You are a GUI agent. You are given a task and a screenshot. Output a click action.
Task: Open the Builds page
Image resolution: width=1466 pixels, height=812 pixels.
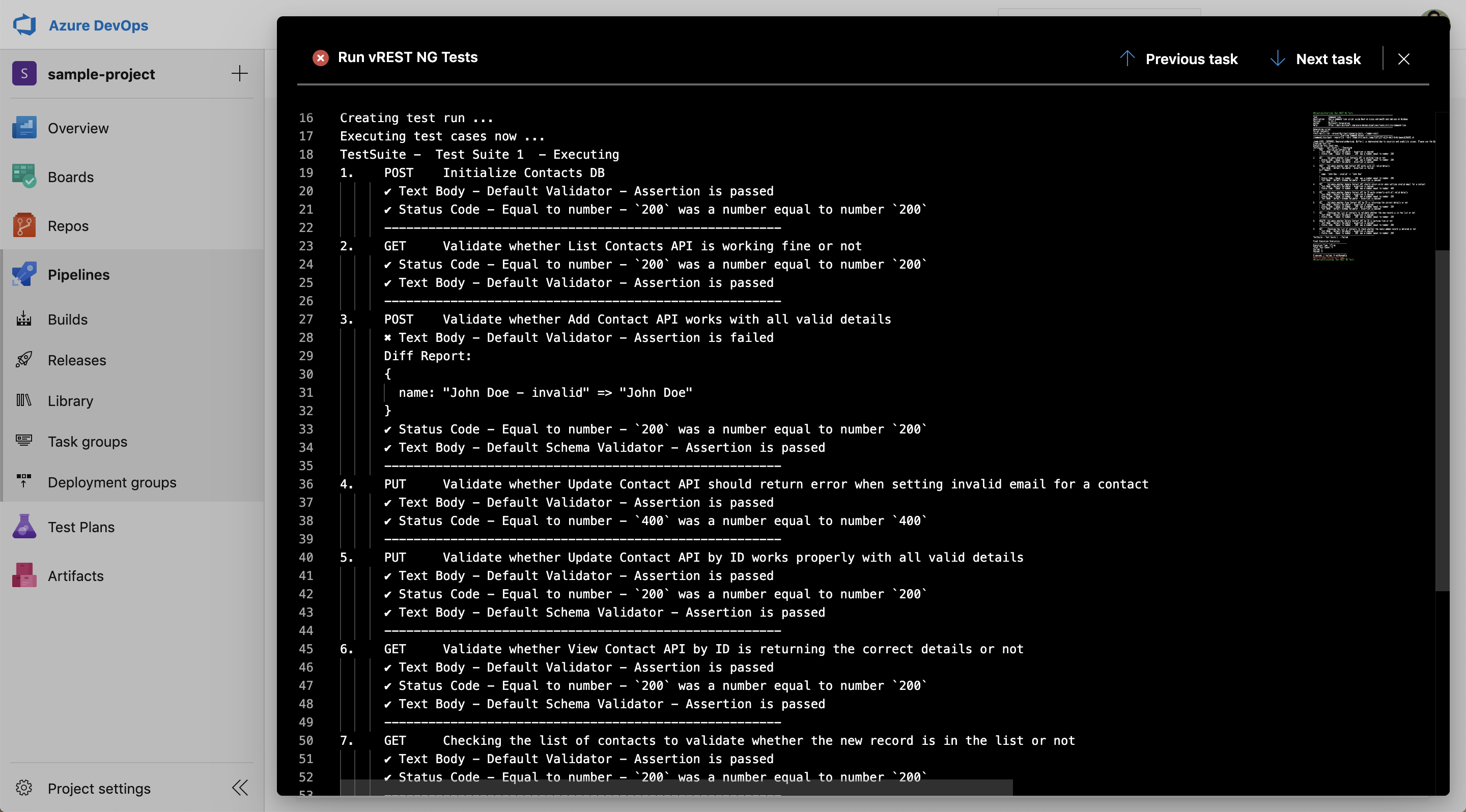coord(68,319)
